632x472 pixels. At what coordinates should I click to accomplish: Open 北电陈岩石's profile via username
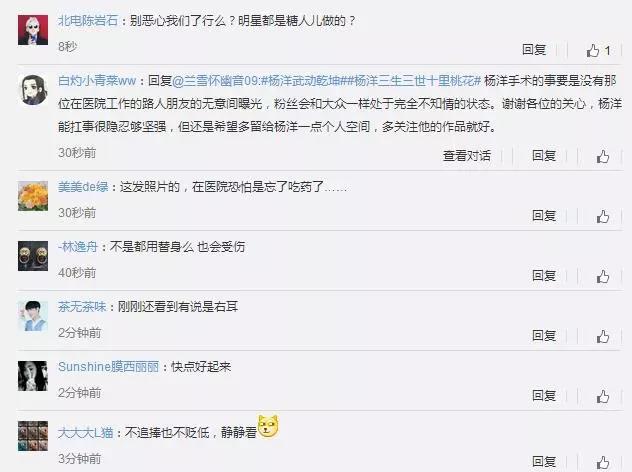pos(88,20)
